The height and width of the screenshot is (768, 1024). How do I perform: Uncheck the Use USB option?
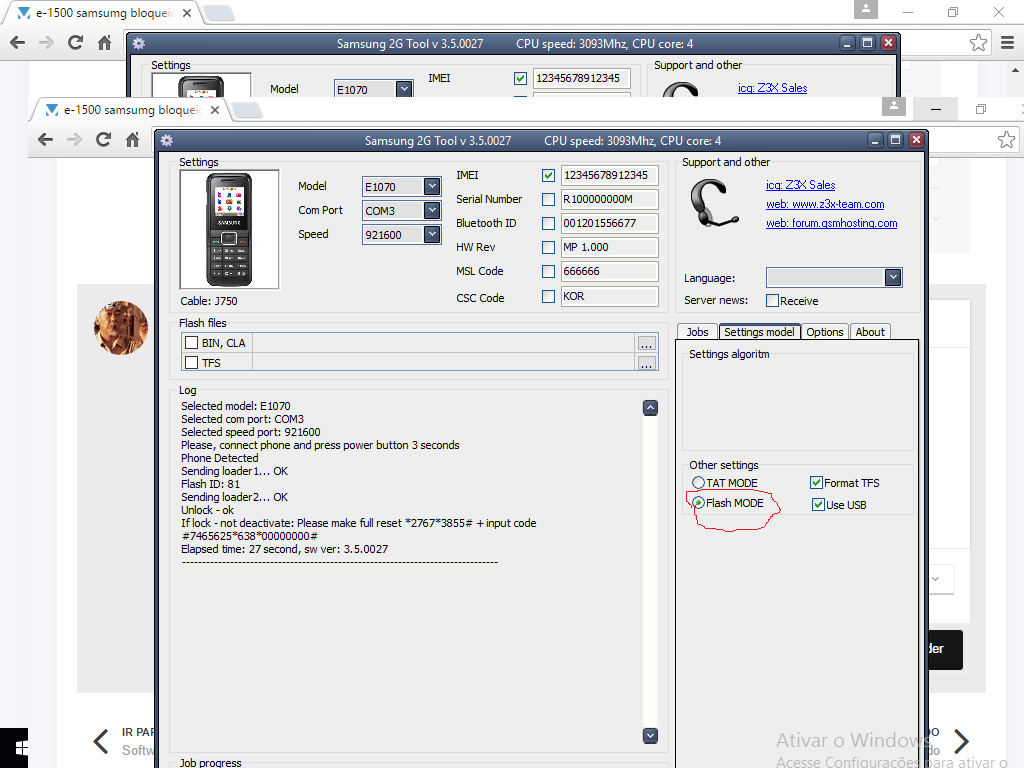(818, 505)
